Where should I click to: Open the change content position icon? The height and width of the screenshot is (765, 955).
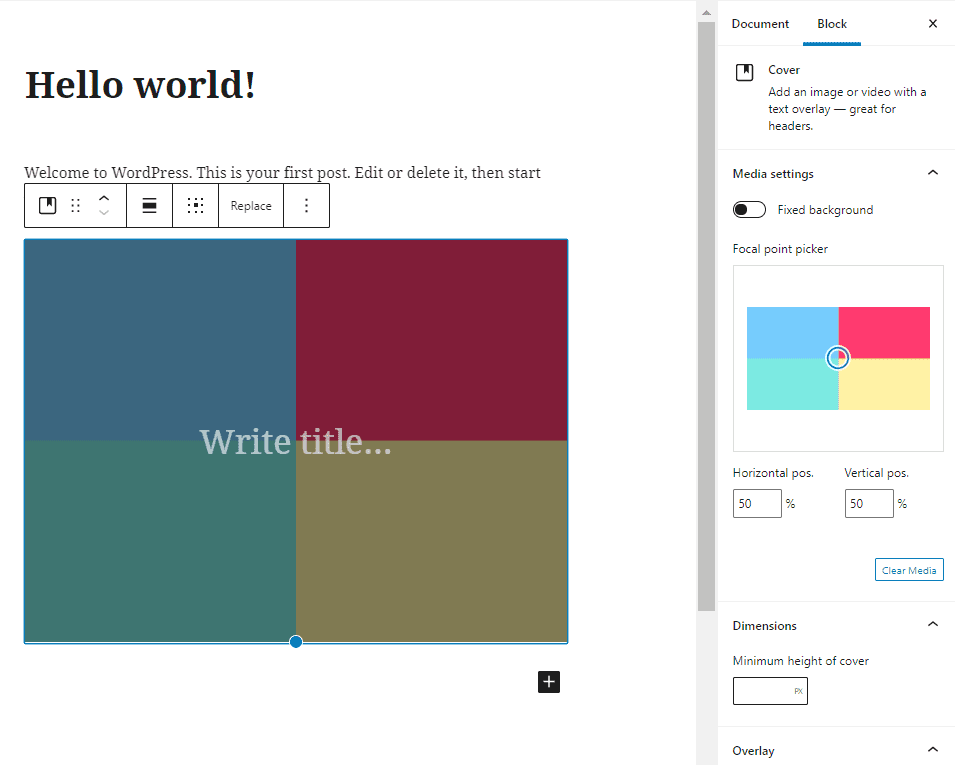(x=195, y=205)
